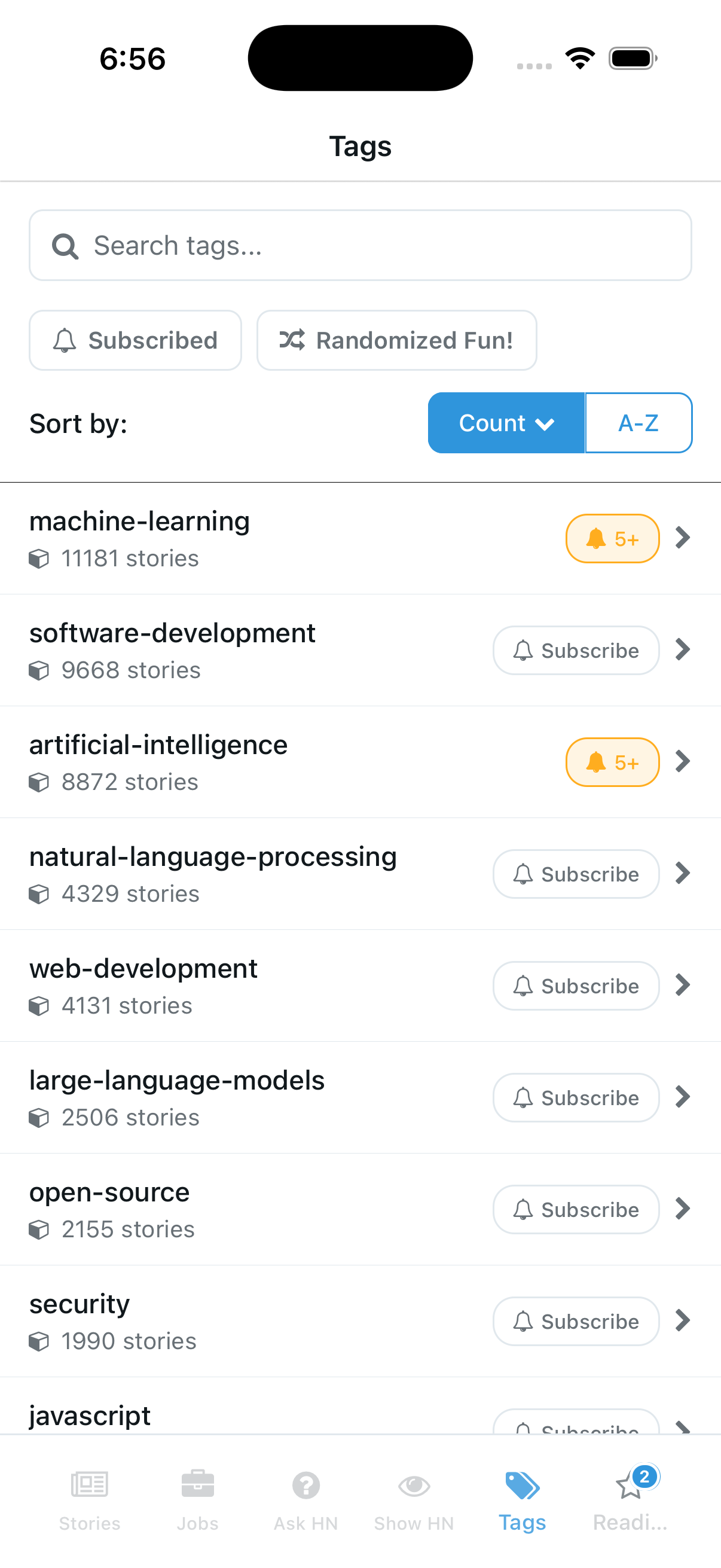
Task: Tap the 5+ notification badge on machine-learning
Action: tap(612, 538)
